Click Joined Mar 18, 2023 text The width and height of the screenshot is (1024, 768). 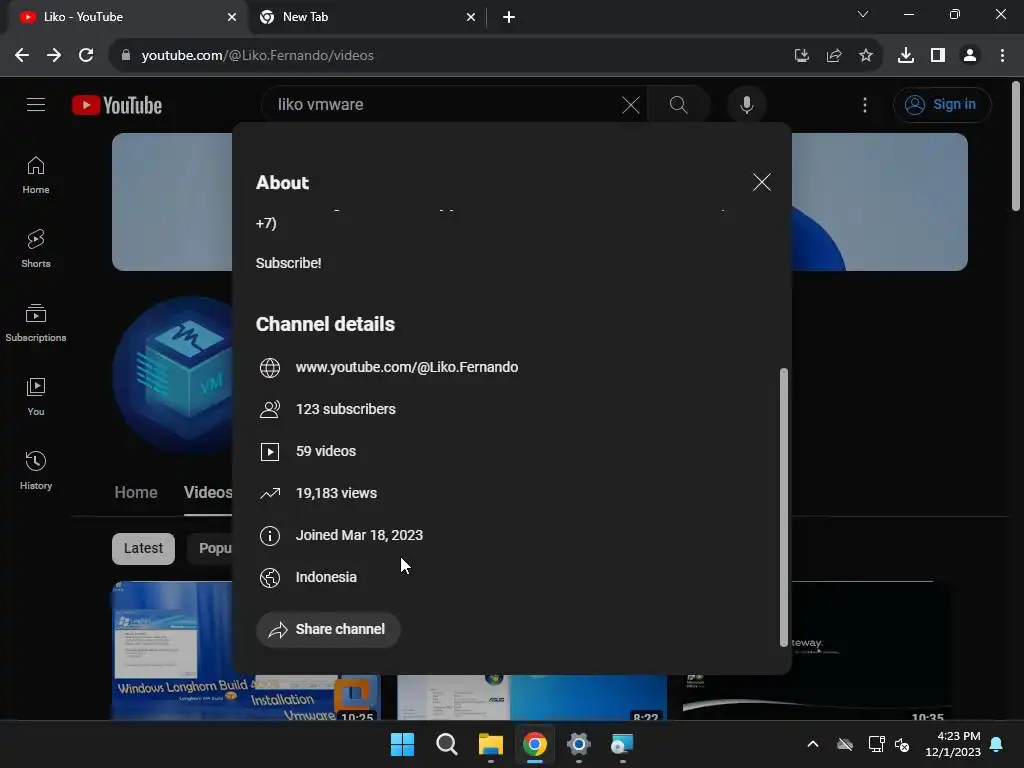tap(359, 536)
